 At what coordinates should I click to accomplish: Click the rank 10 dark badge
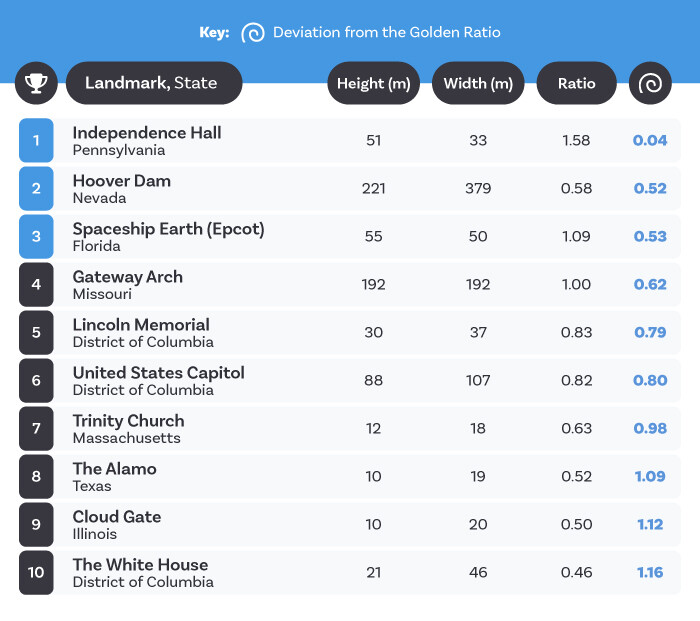pyautogui.click(x=36, y=573)
